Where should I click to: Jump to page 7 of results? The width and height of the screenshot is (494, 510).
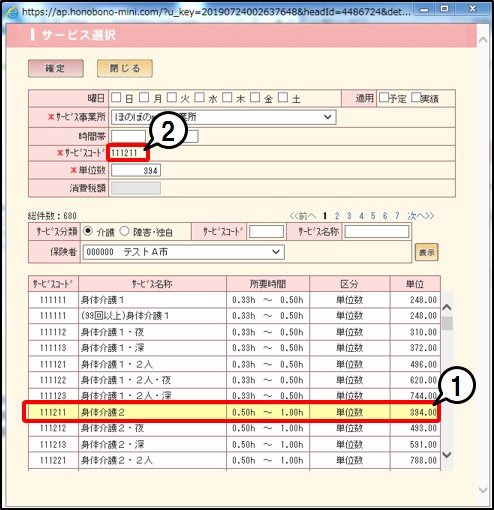[x=397, y=216]
